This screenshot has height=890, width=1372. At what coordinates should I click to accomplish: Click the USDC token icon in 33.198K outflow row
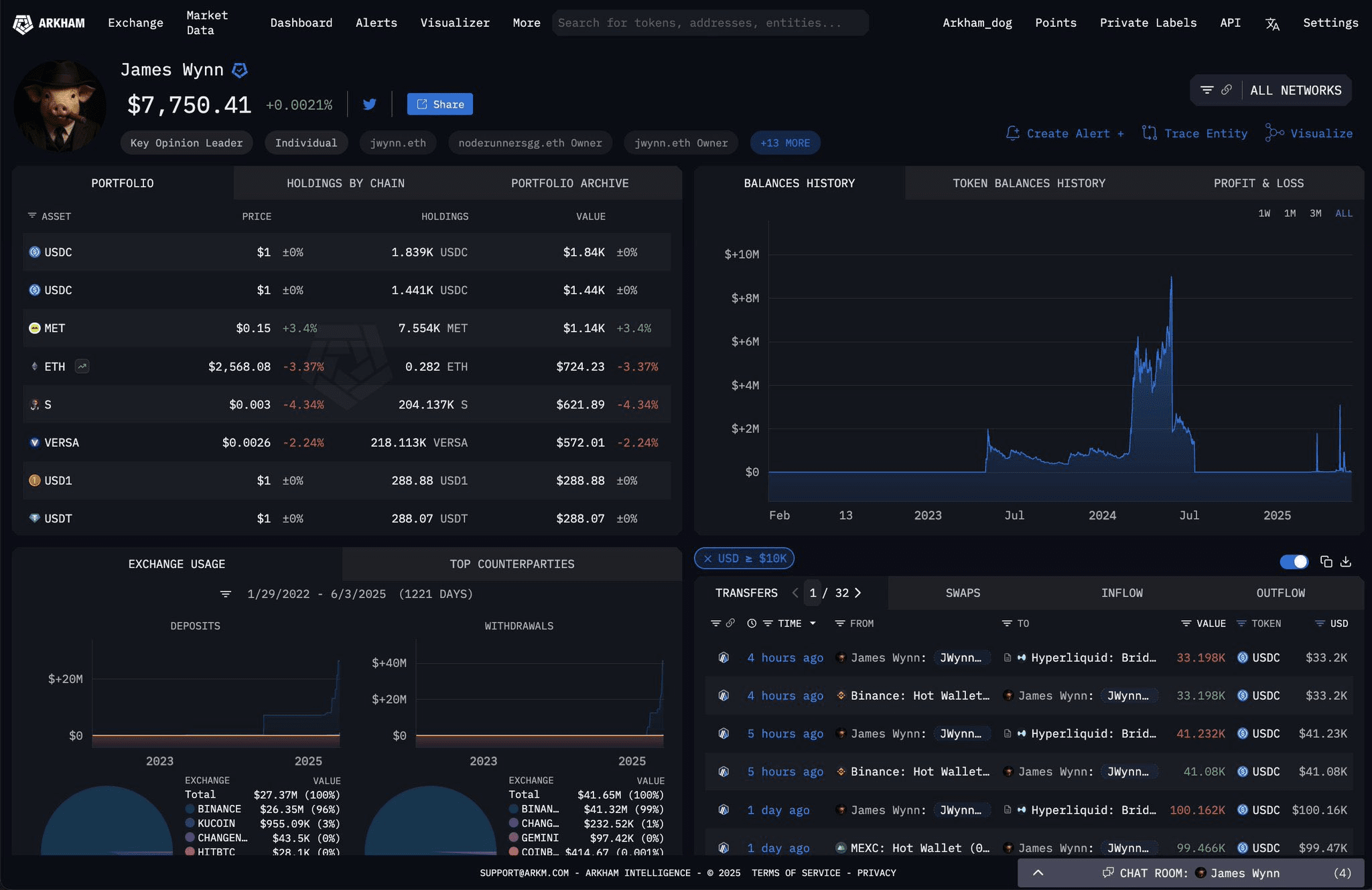click(1242, 658)
